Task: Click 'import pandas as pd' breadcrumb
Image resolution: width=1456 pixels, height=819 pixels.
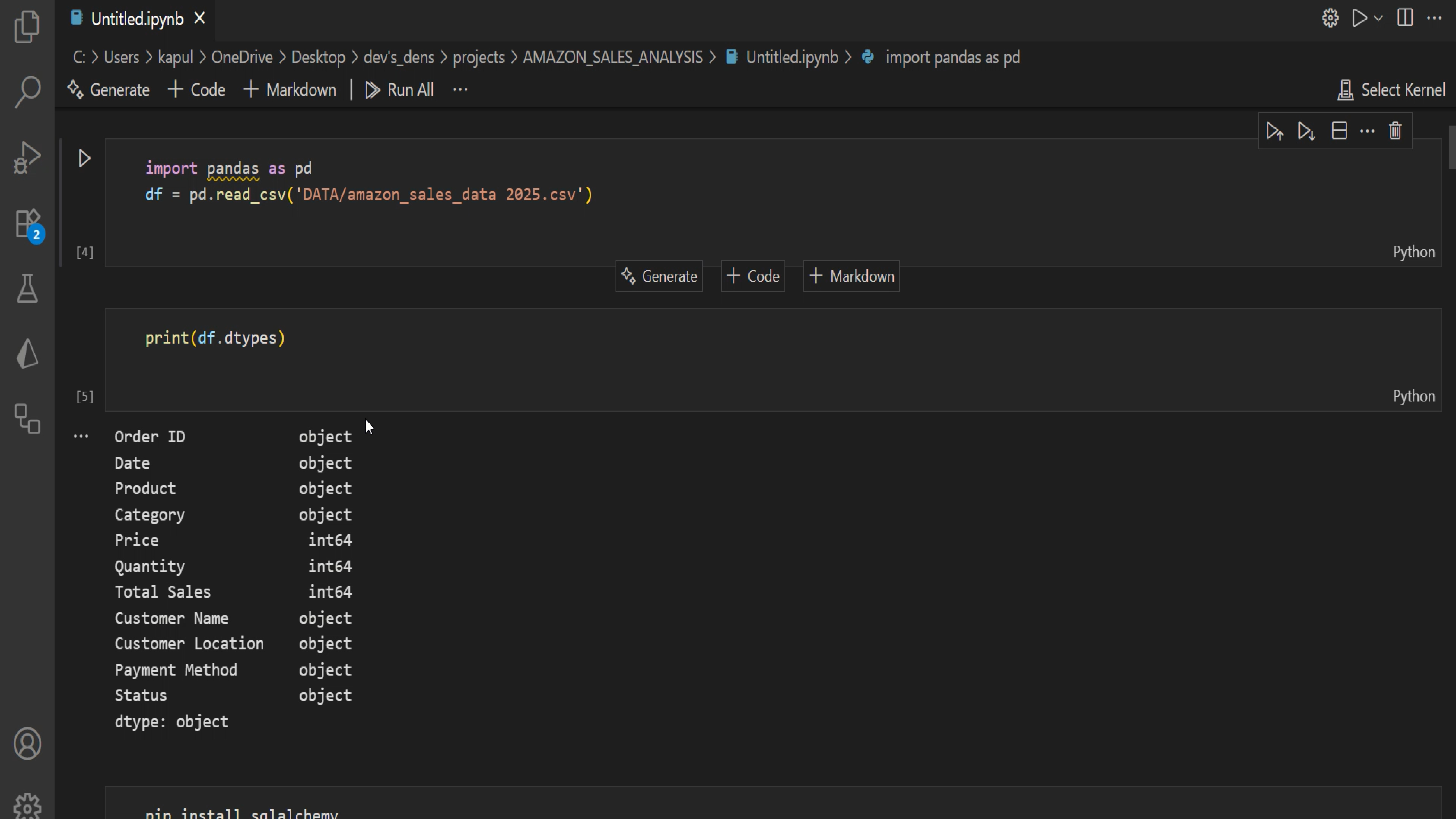Action: pos(942,57)
